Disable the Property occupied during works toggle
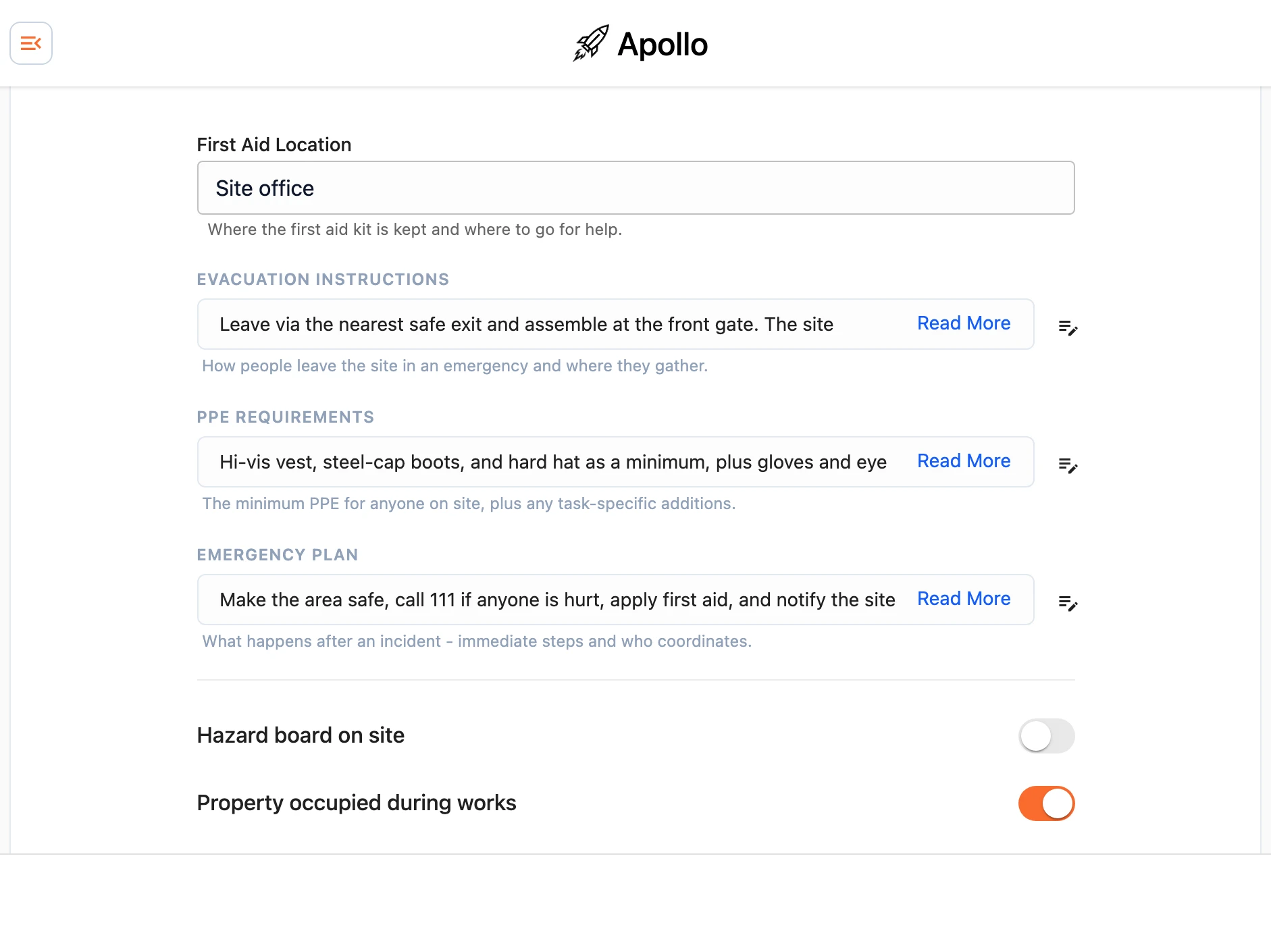Image resolution: width=1271 pixels, height=952 pixels. [x=1046, y=803]
